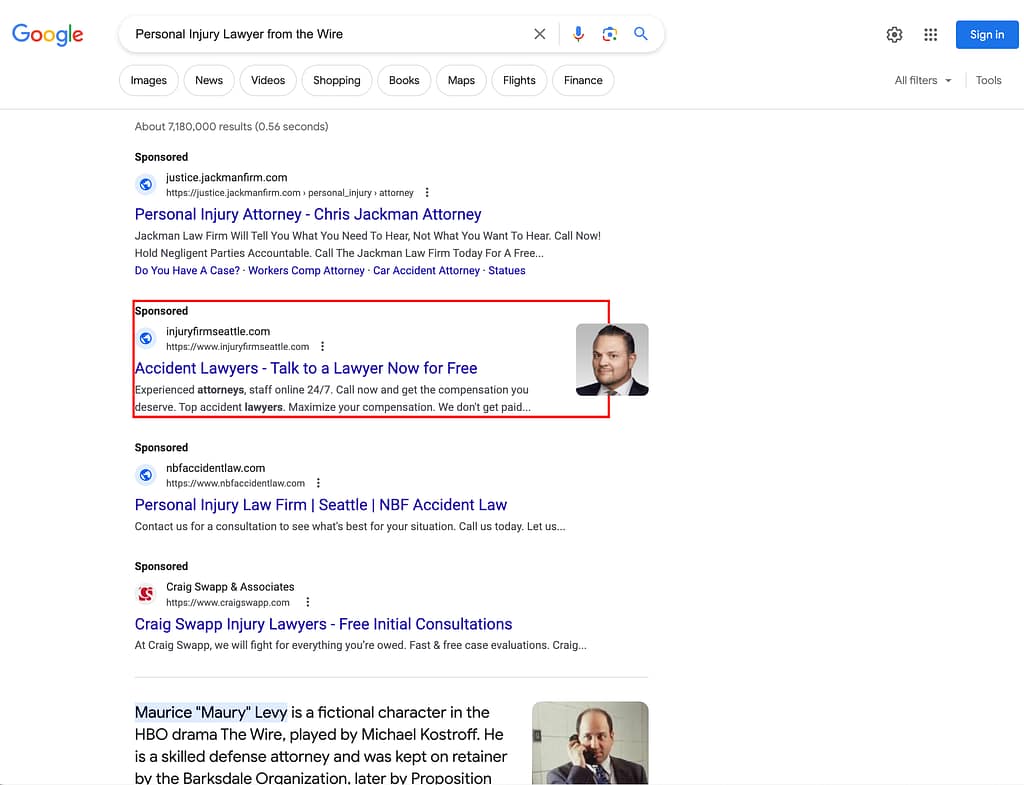The width and height of the screenshot is (1024, 785).
Task: Open Do You Have A Case? sitelink
Action: (187, 270)
